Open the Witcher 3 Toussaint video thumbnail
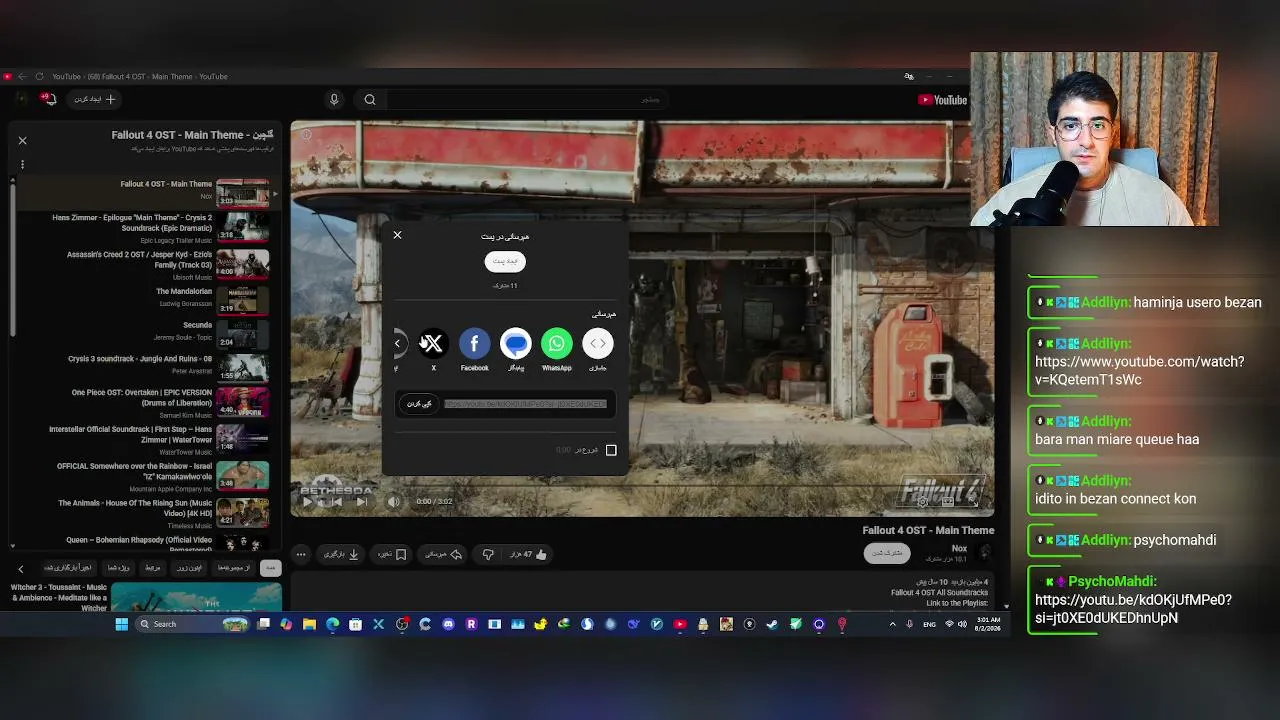This screenshot has width=1280, height=720. (x=196, y=597)
